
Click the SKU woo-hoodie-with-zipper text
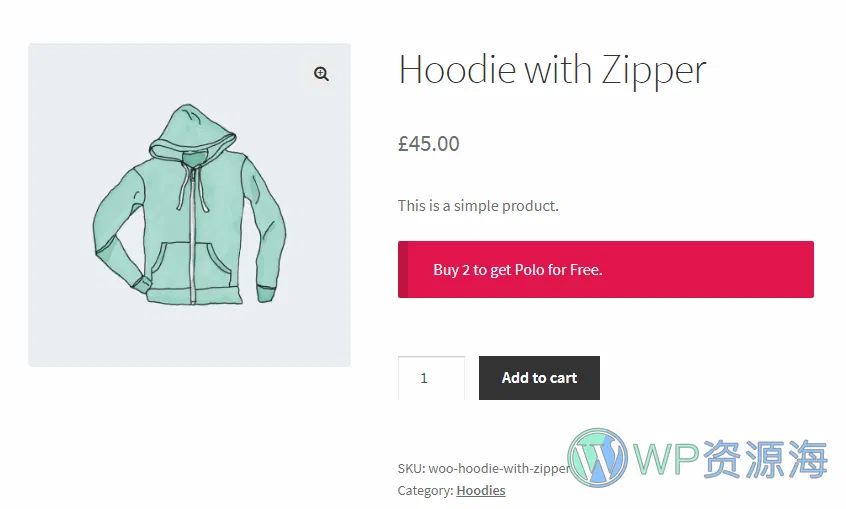[x=483, y=468]
